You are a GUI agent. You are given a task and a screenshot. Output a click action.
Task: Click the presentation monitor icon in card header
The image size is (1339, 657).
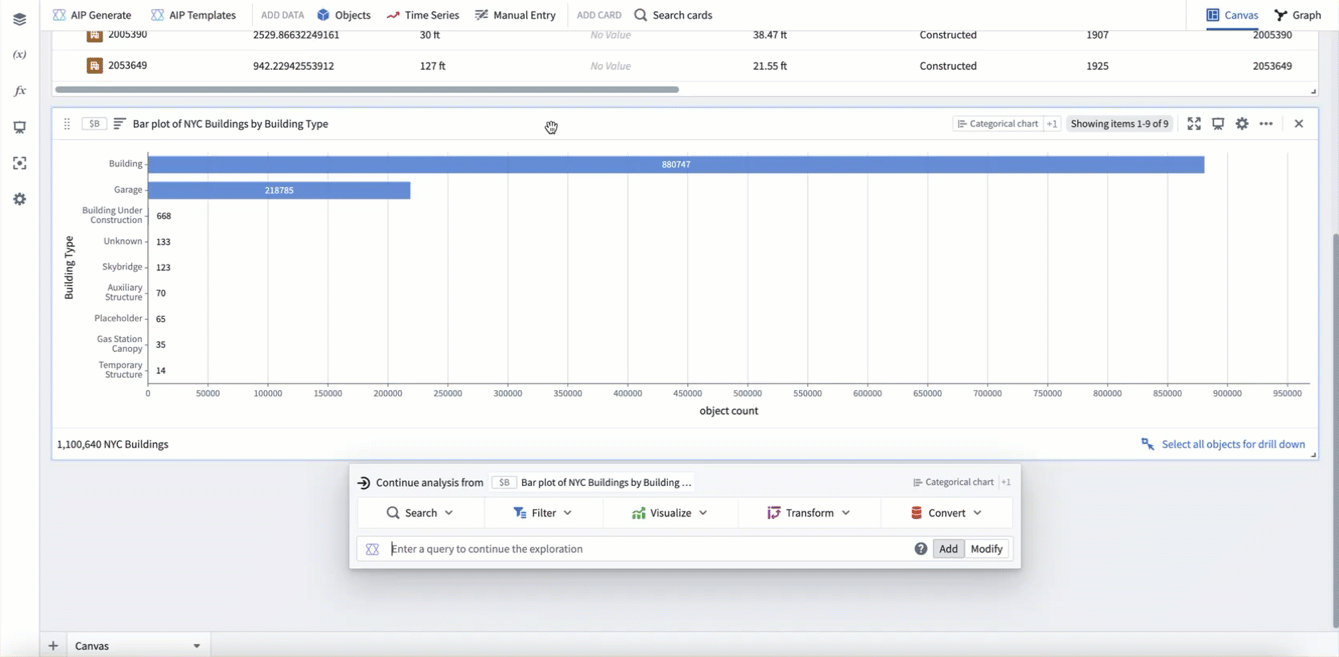coord(1218,124)
